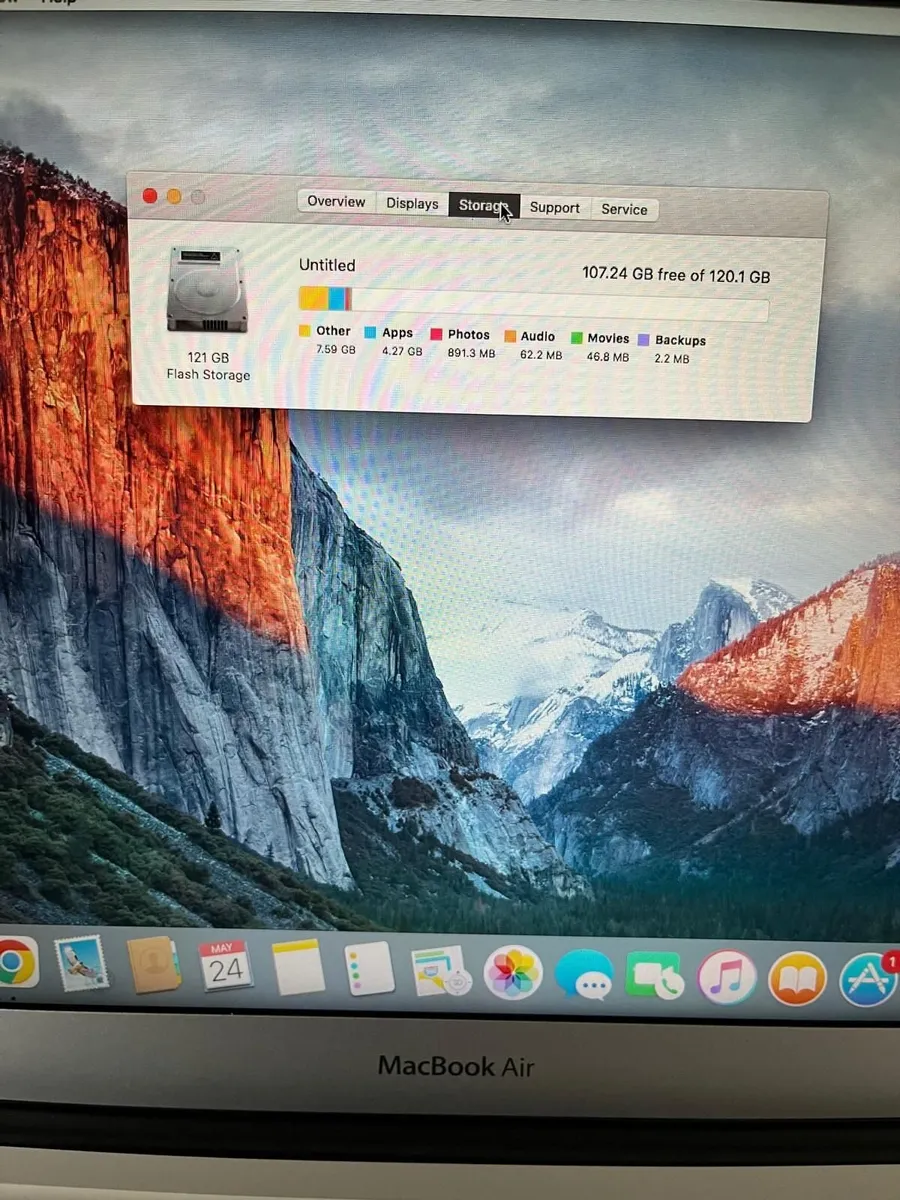Click the 'Untitled' volume name
Screen dimensions: 900x1200
pyautogui.click(x=327, y=265)
